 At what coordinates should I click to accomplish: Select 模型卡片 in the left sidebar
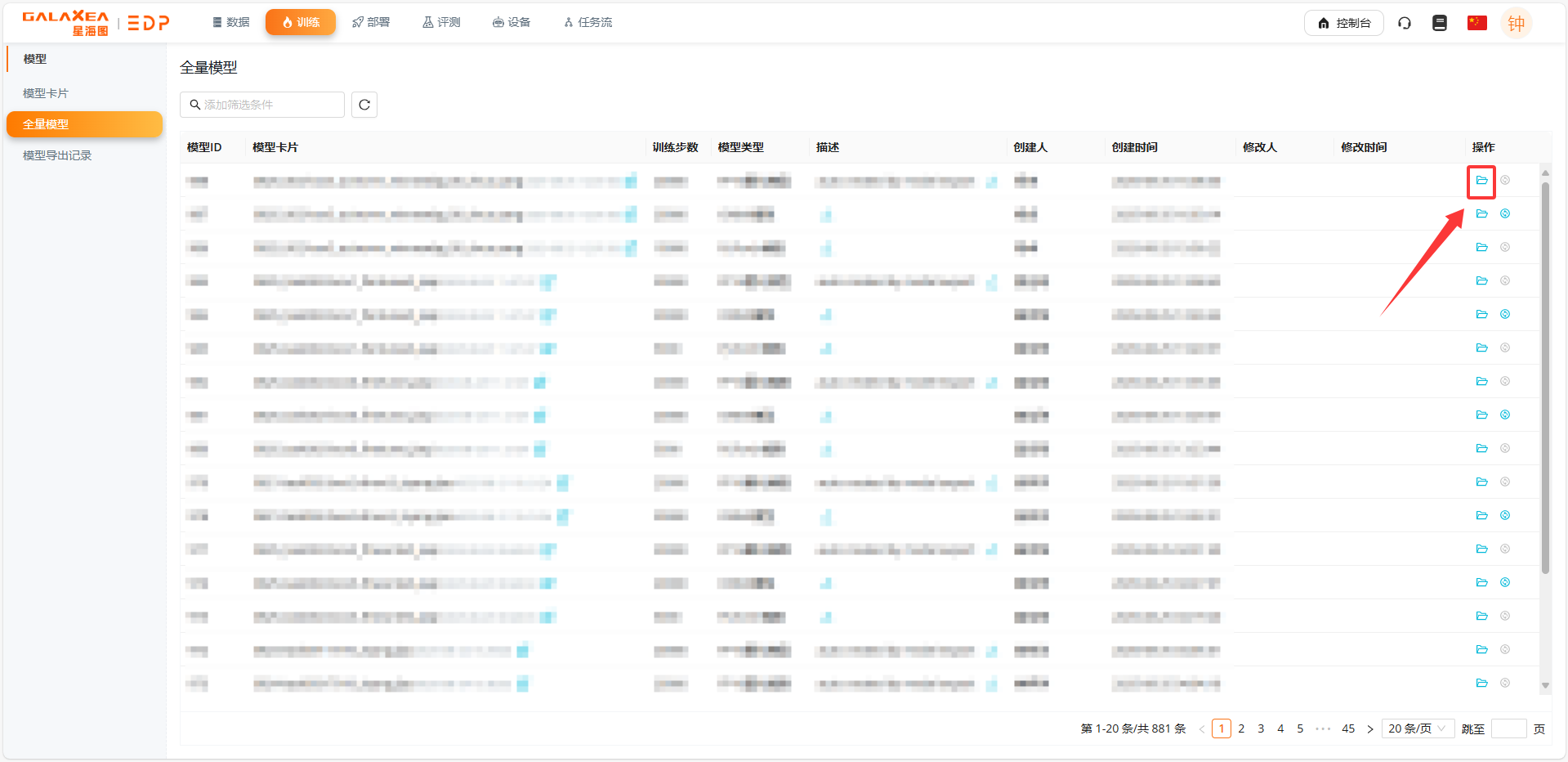(46, 93)
